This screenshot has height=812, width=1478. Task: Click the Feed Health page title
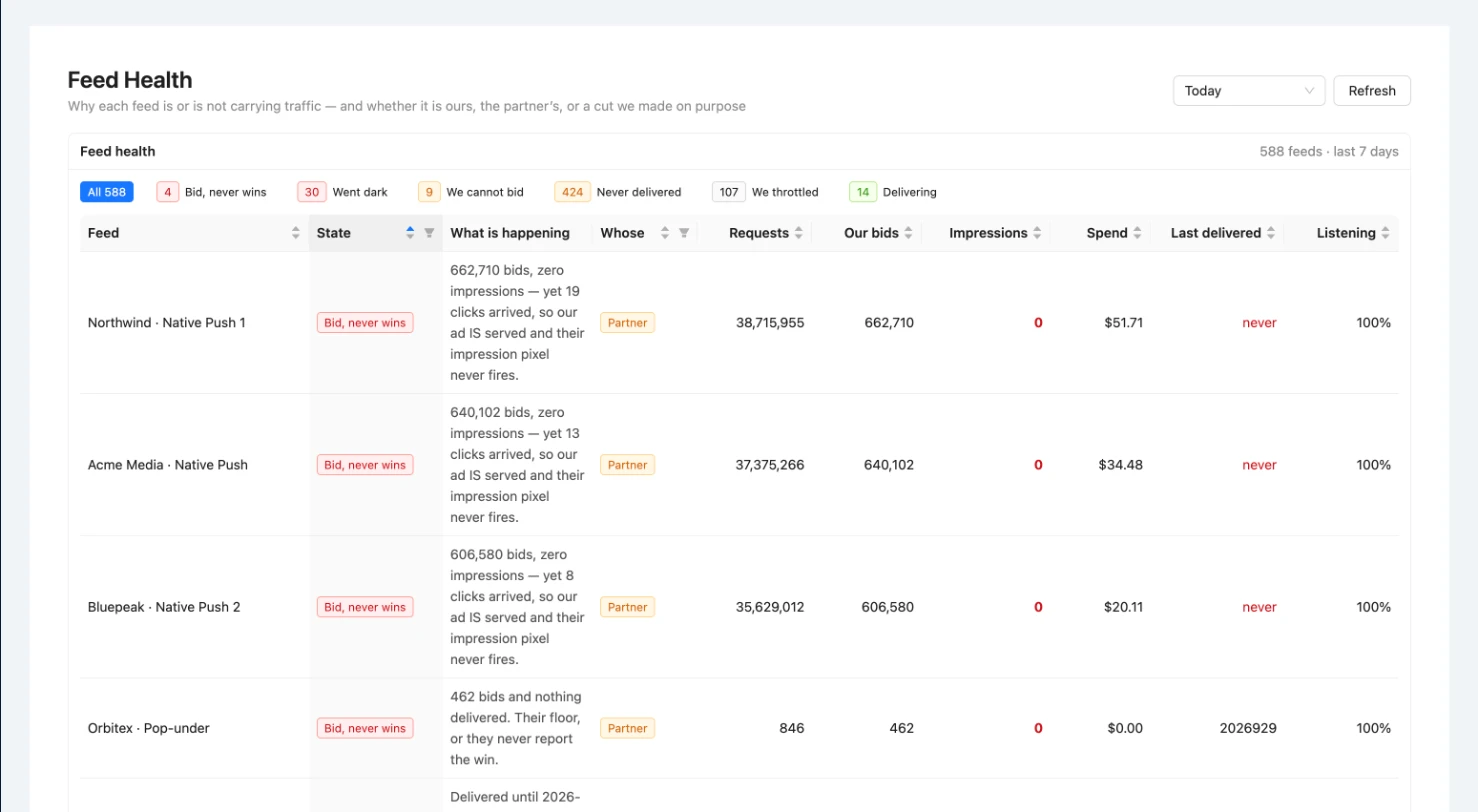coord(130,80)
